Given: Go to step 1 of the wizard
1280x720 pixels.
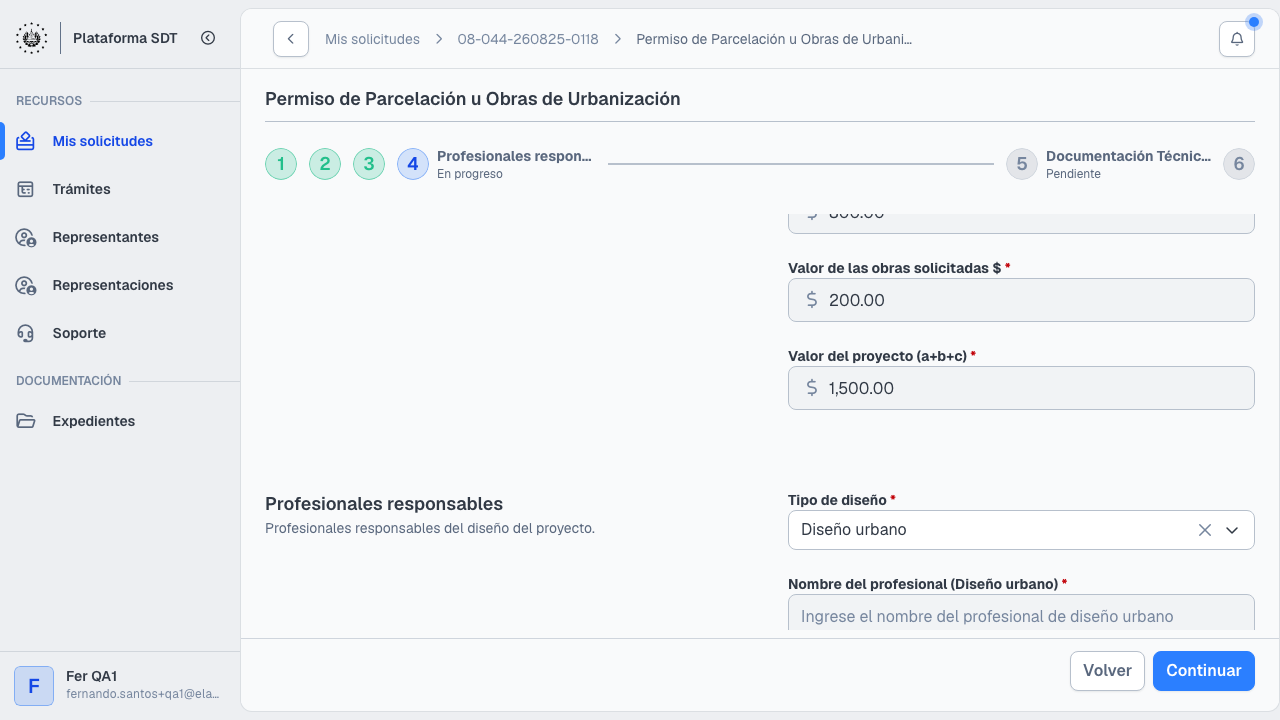Looking at the screenshot, I should point(281,164).
